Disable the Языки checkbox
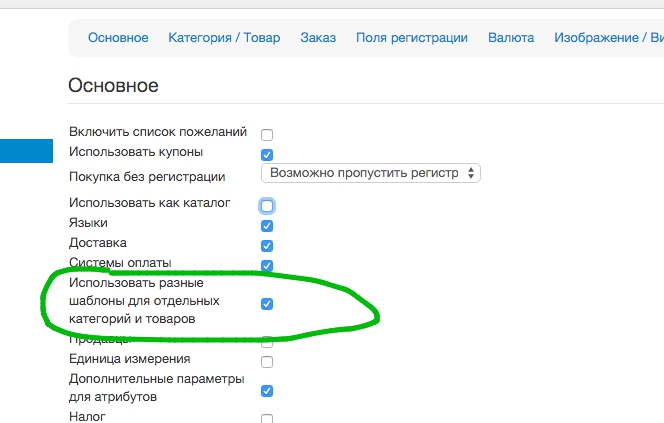 267,226
